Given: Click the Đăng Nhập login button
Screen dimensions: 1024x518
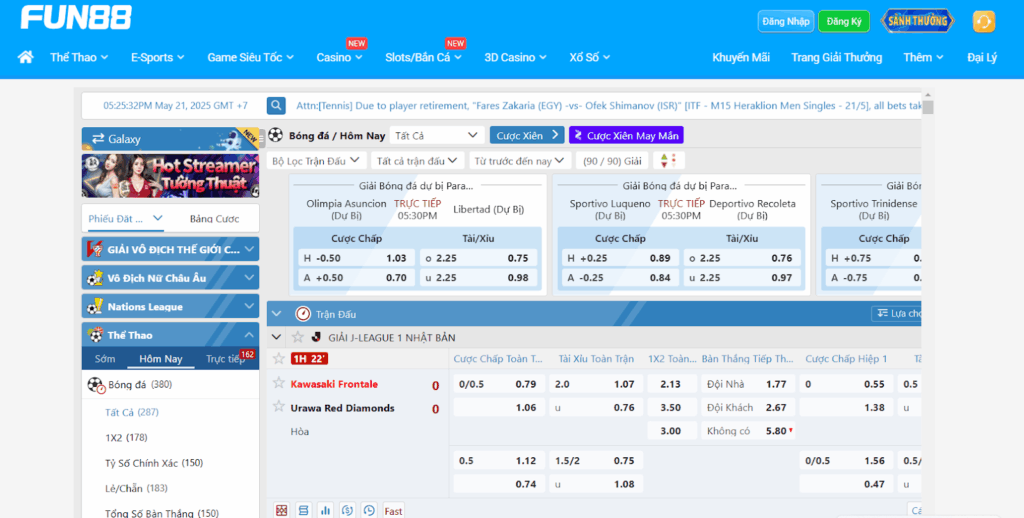Looking at the screenshot, I should (x=786, y=22).
